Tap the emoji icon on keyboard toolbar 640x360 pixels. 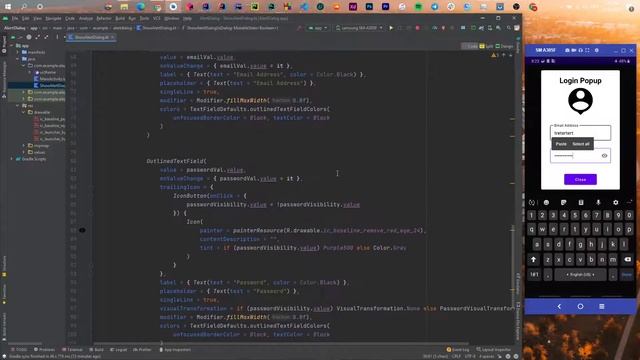tap(546, 202)
